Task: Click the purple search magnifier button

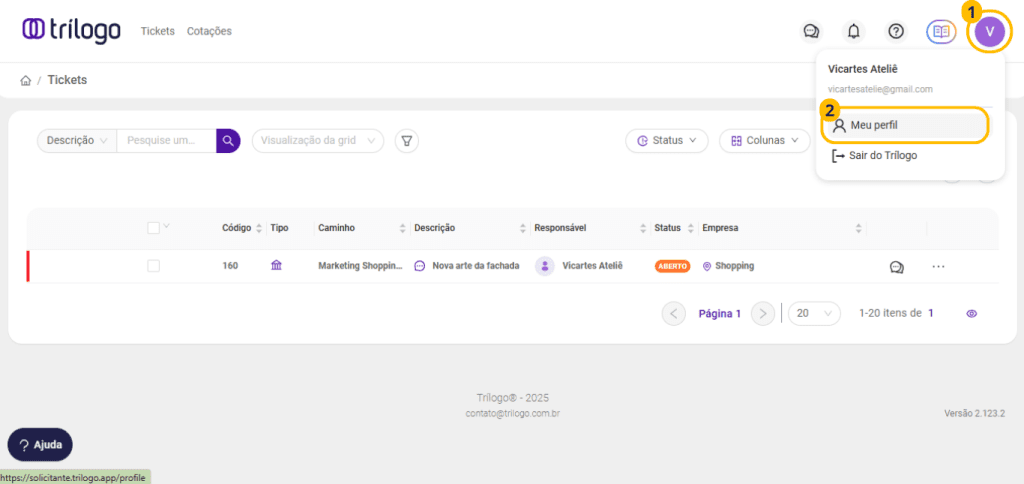Action: (x=228, y=141)
